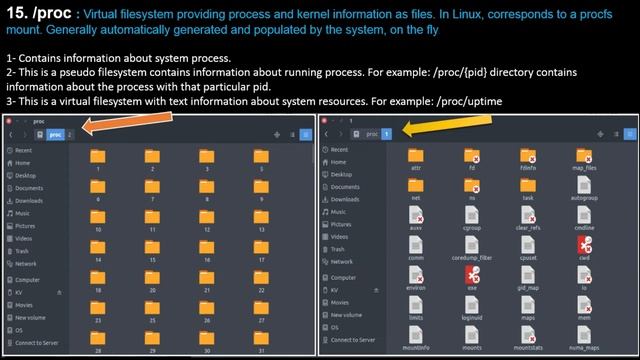Select the cgroup file in the right window
Screen dimensions: 640x360
click(472, 215)
